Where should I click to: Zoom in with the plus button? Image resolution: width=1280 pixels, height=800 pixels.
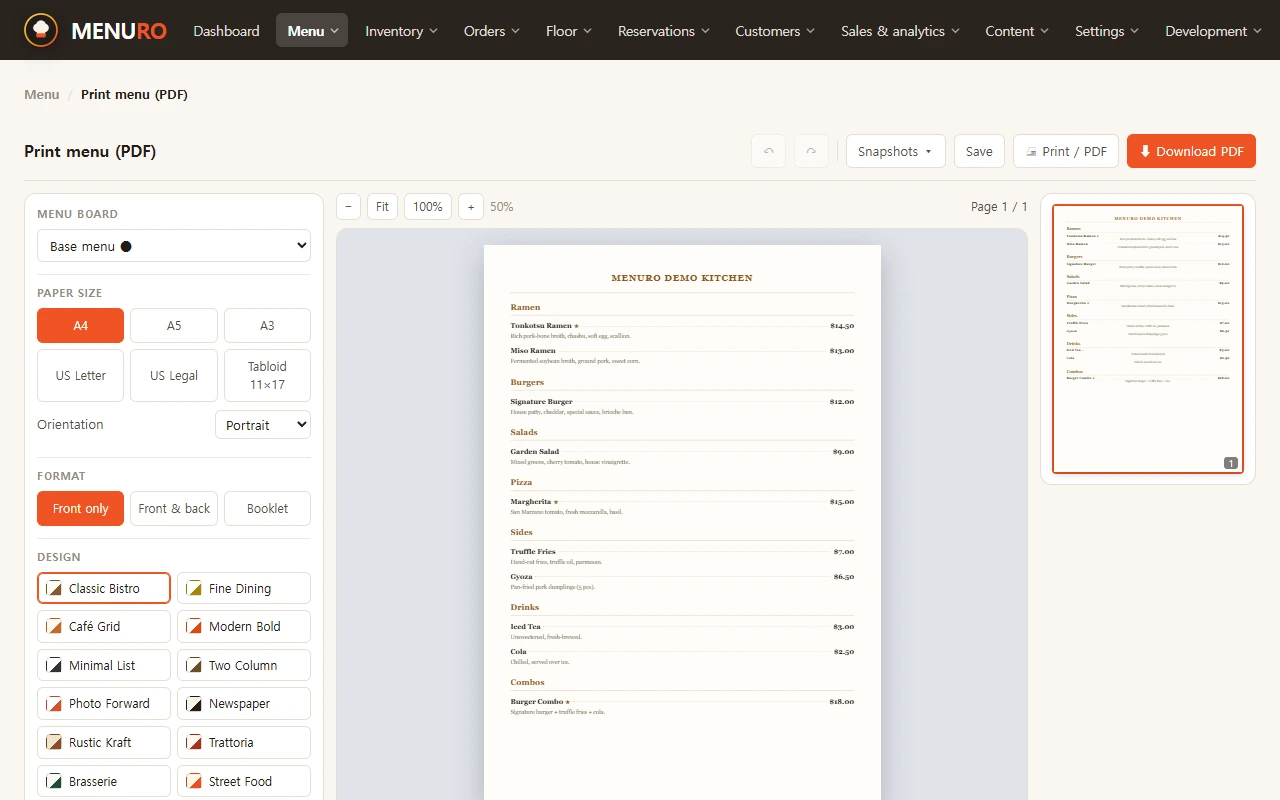[471, 207]
